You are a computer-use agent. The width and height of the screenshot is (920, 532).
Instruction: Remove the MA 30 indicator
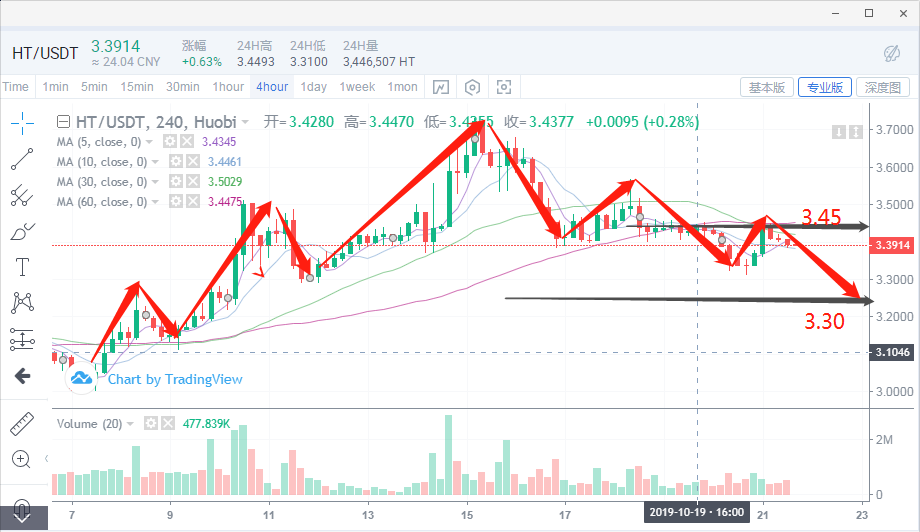click(192, 181)
